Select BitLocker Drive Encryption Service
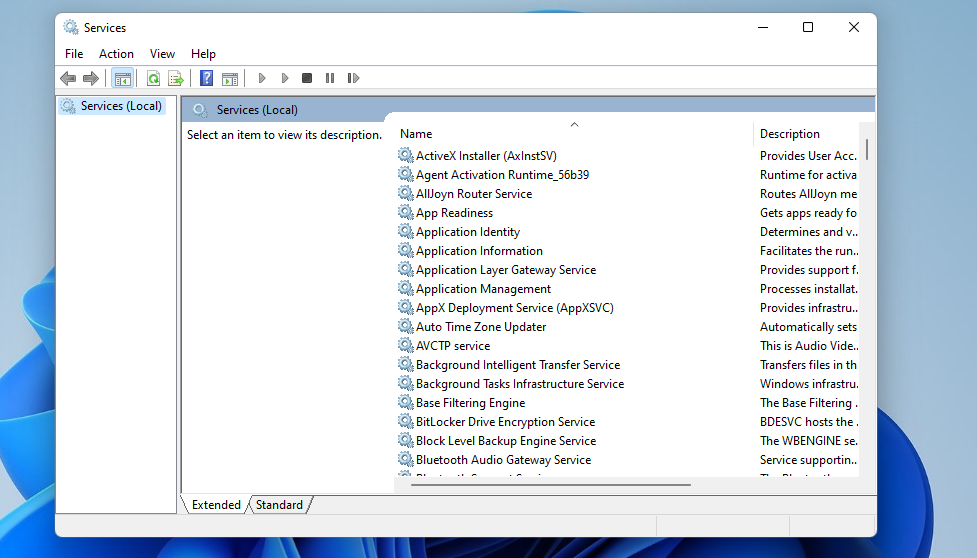This screenshot has height=558, width=977. 505,422
